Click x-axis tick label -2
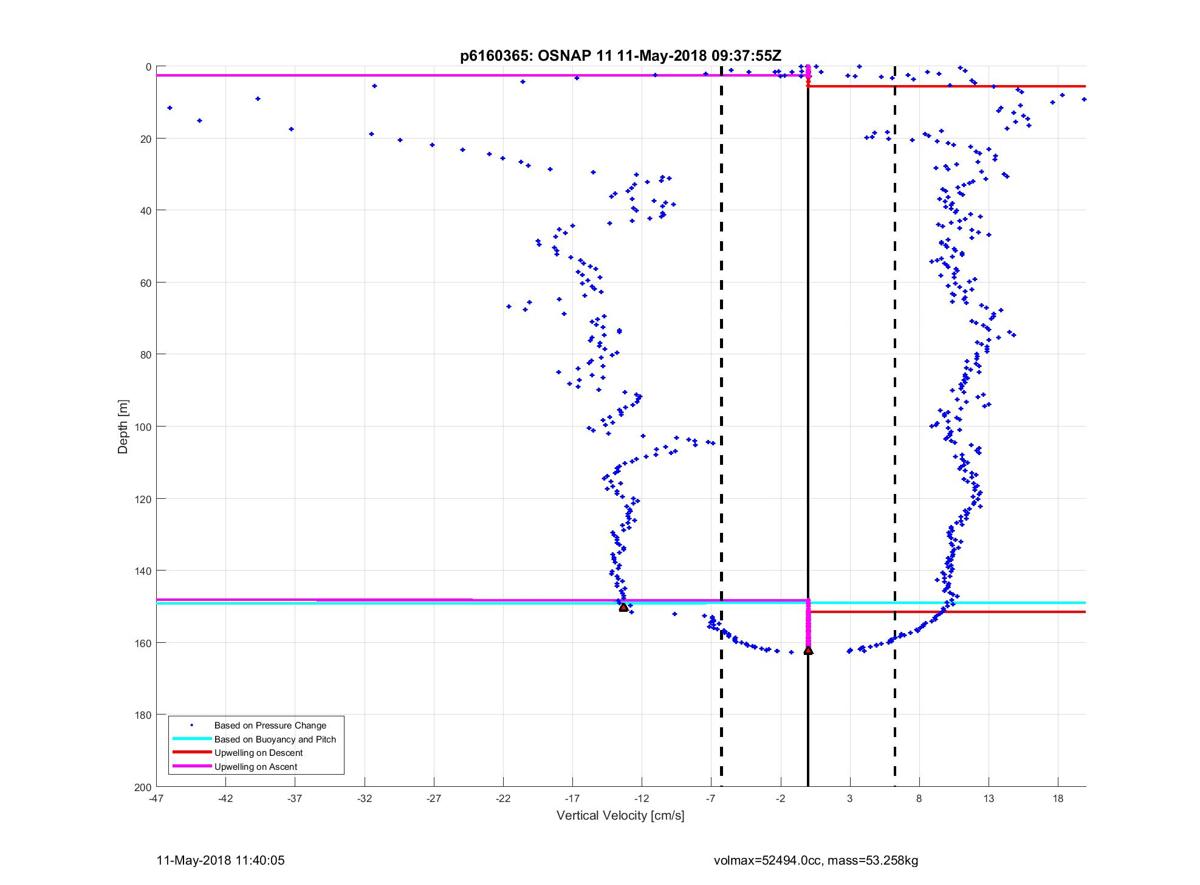 pyautogui.click(x=780, y=799)
